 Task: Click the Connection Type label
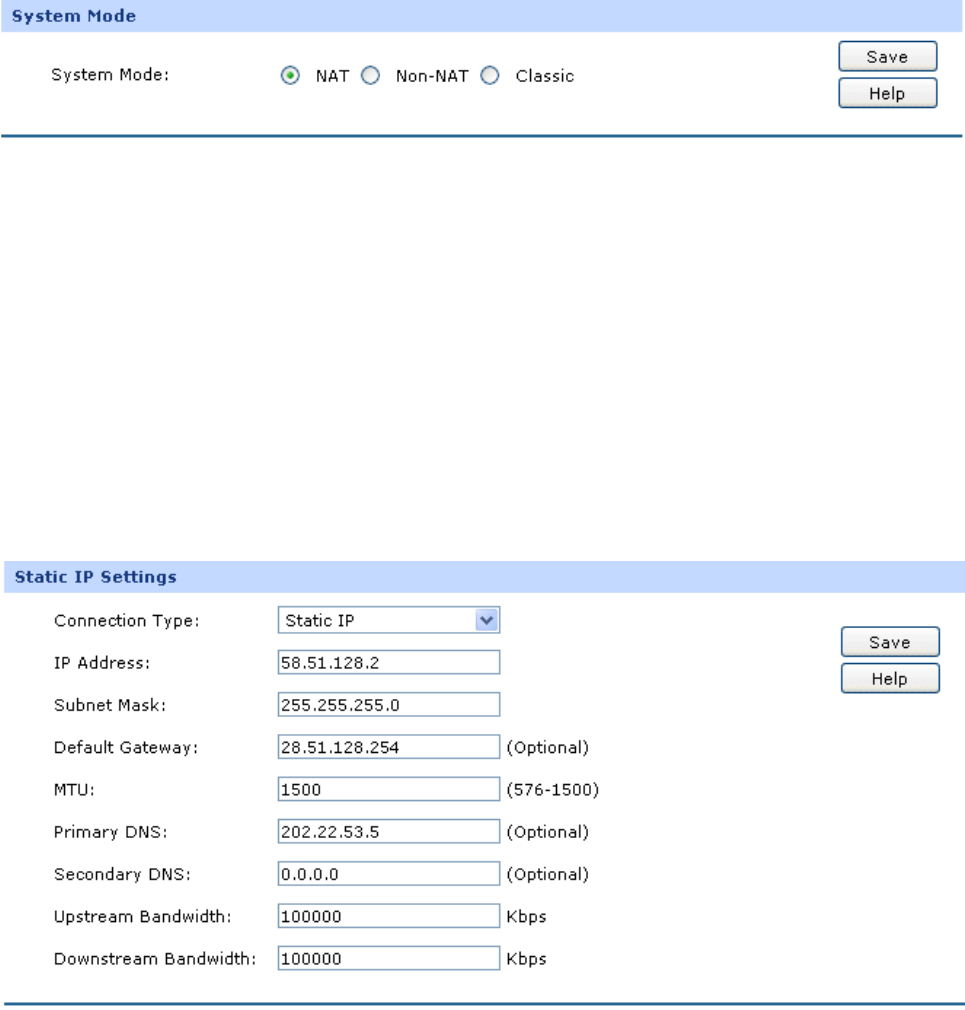pos(127,621)
